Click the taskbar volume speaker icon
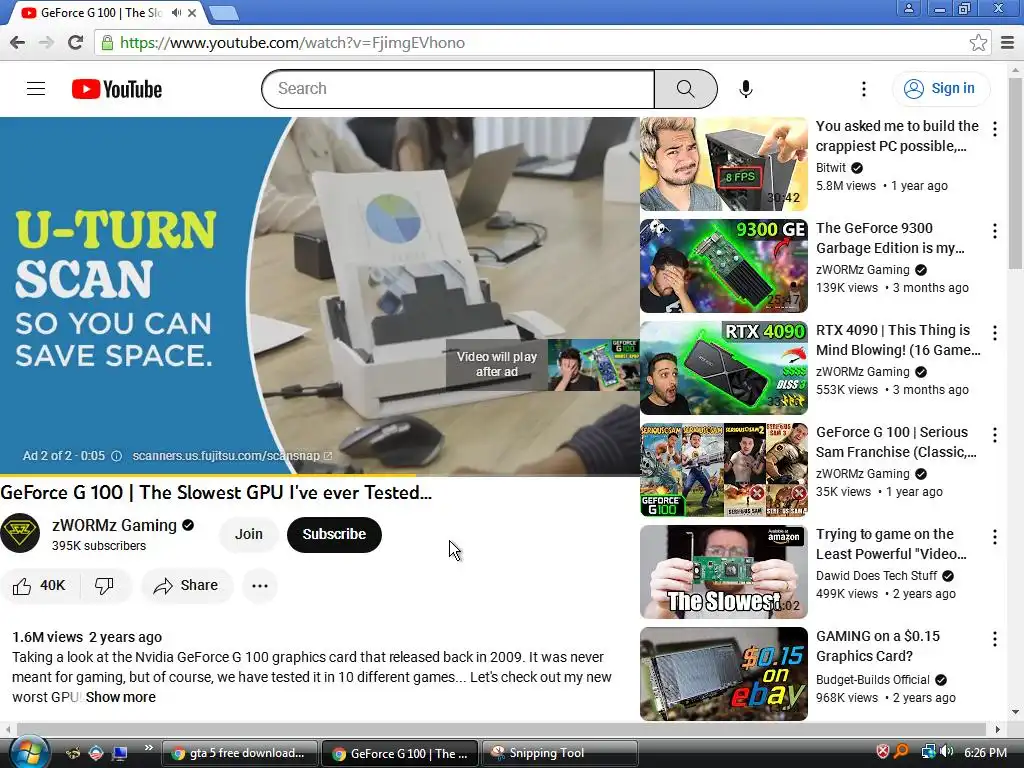The image size is (1024, 768). [946, 752]
